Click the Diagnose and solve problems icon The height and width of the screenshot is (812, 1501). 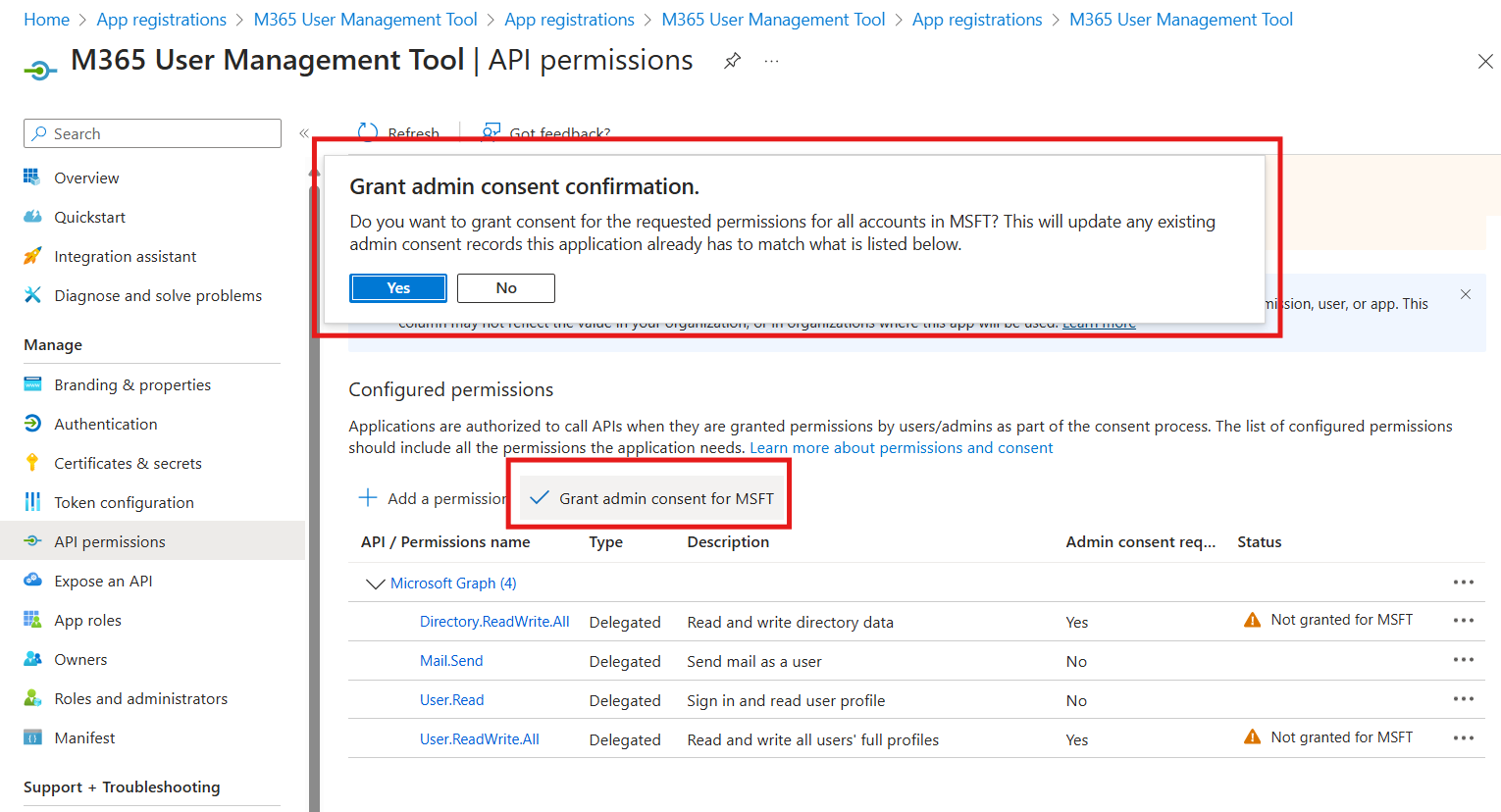pyautogui.click(x=32, y=295)
